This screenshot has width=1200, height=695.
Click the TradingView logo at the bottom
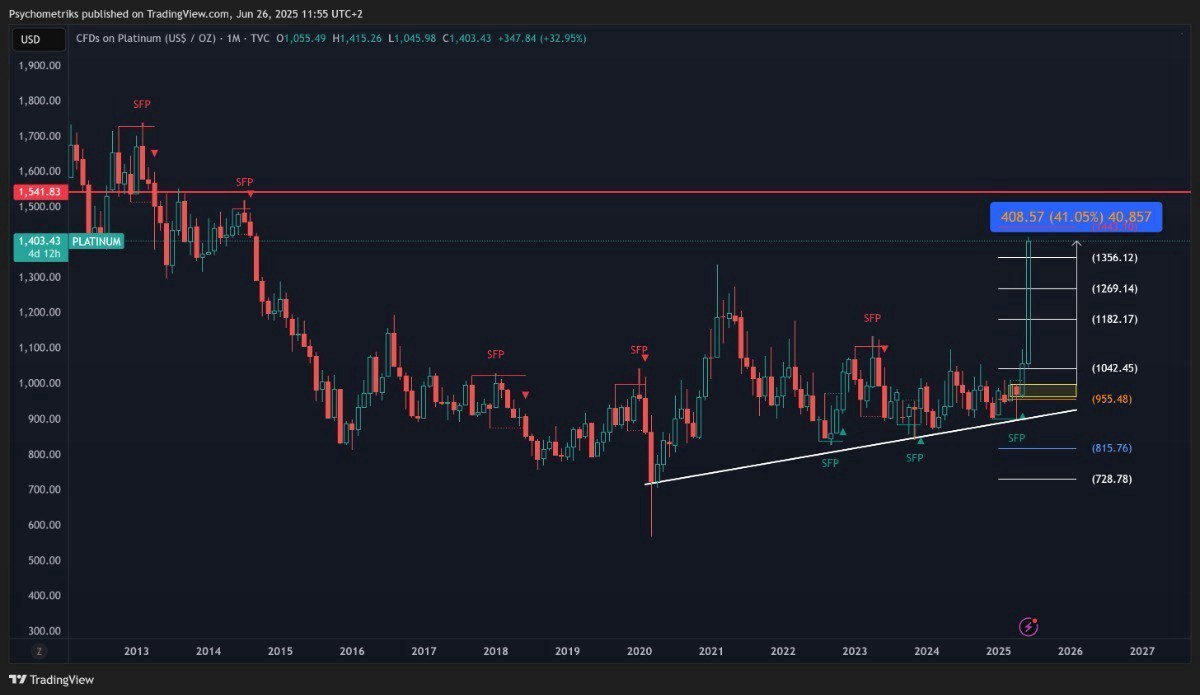coord(51,680)
